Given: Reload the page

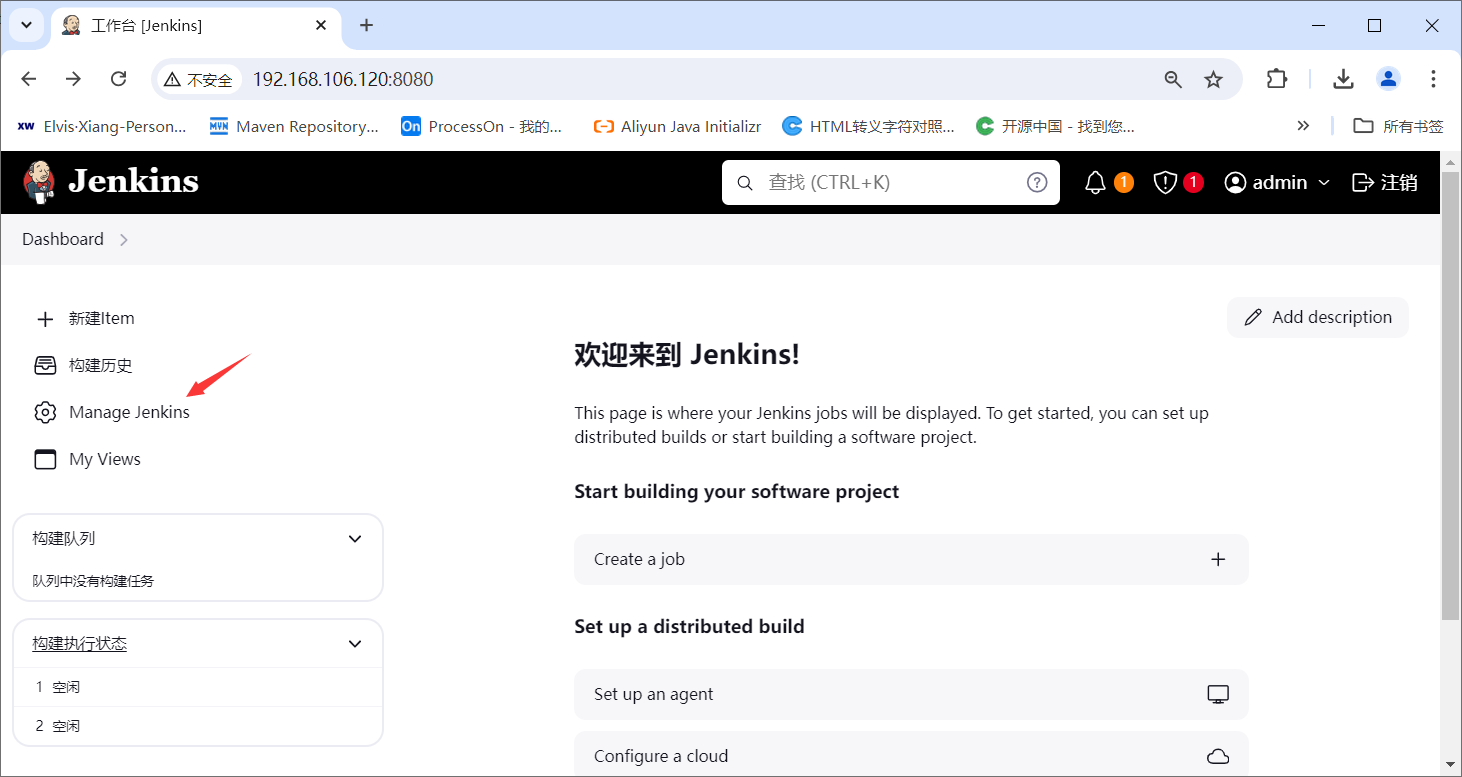Looking at the screenshot, I should point(118,79).
